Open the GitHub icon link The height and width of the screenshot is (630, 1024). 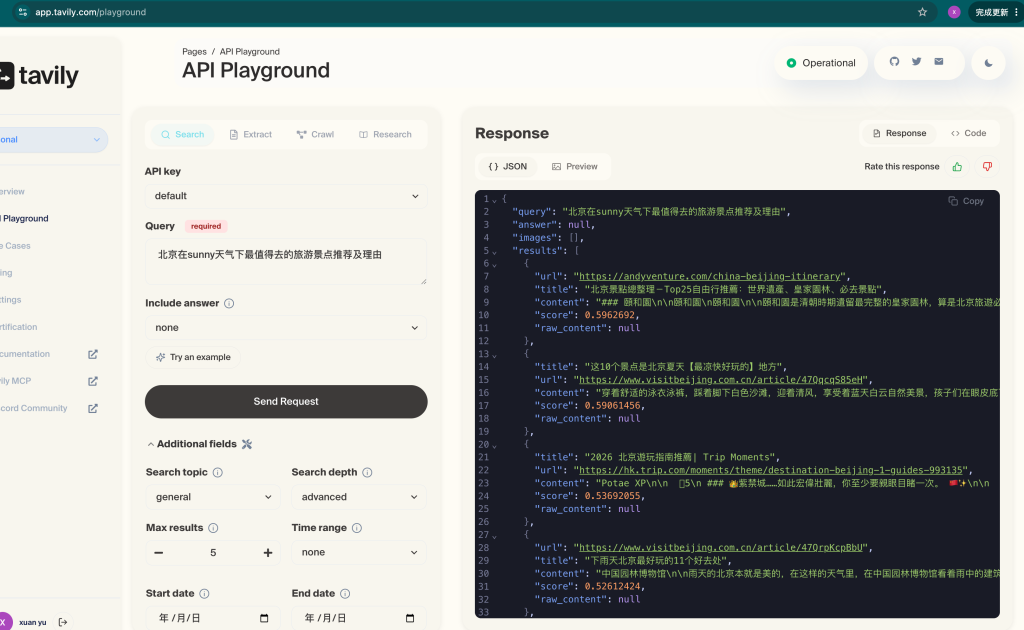pyautogui.click(x=894, y=61)
